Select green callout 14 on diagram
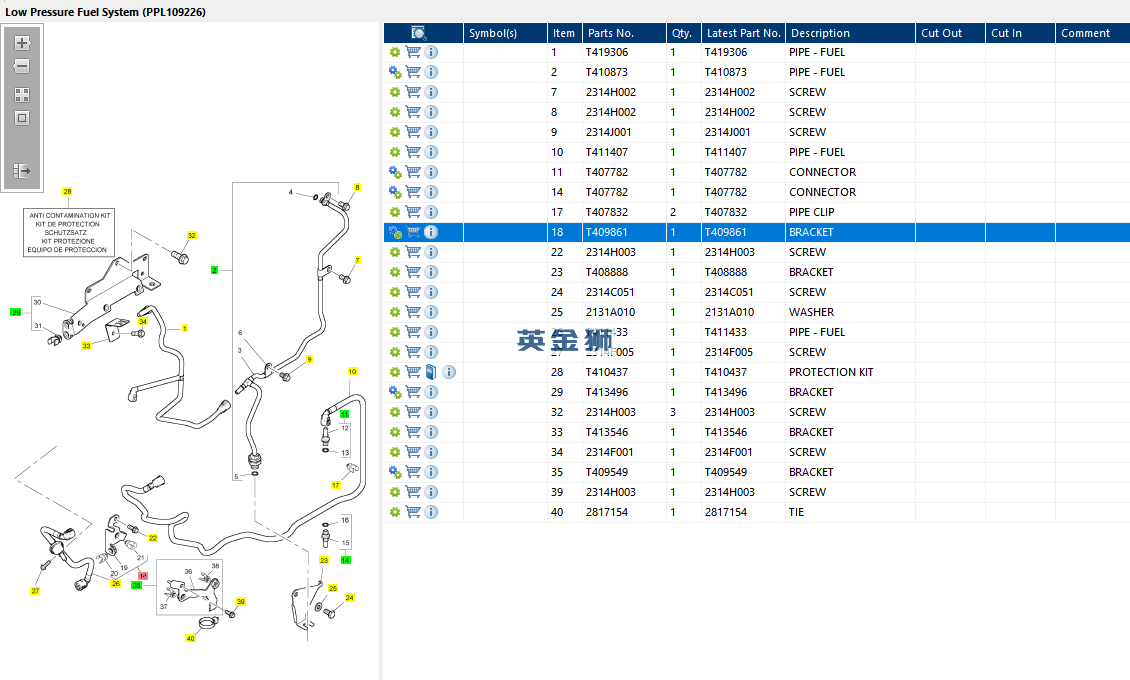This screenshot has width=1130, height=680. click(x=346, y=560)
